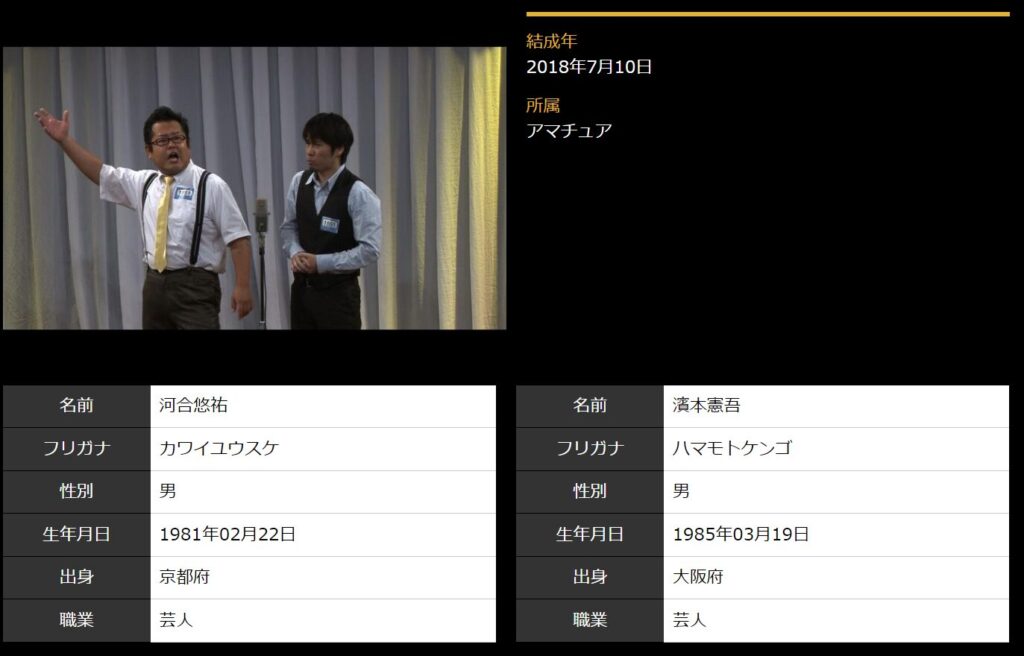Click the 出身 label beside 大阪府
The image size is (1024, 656).
590,577
